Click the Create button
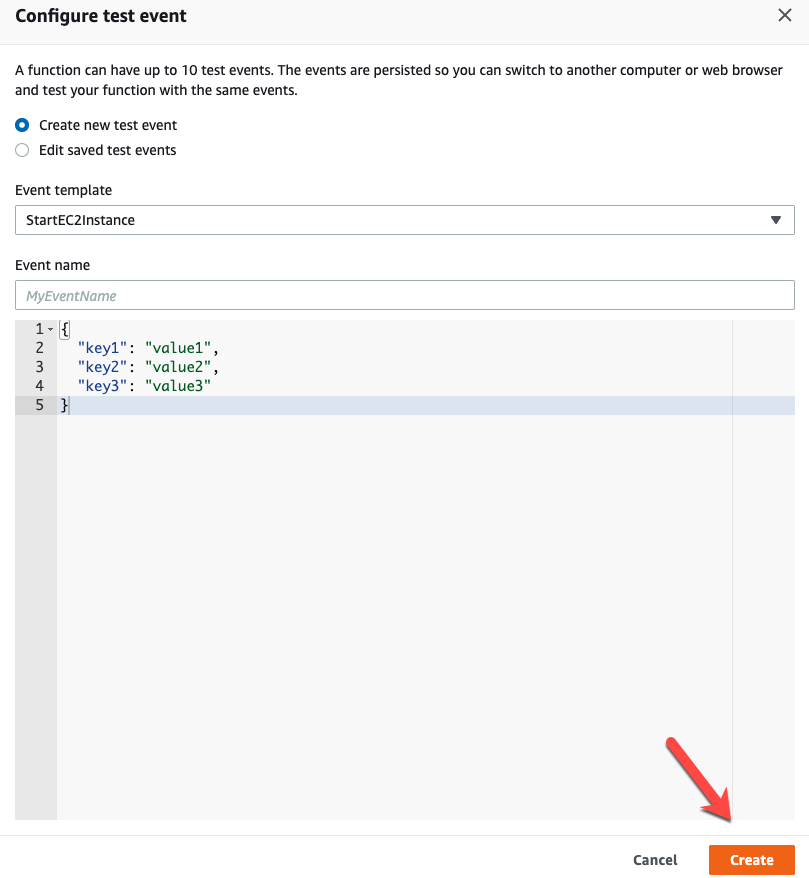The width and height of the screenshot is (809, 878). pyautogui.click(x=752, y=860)
